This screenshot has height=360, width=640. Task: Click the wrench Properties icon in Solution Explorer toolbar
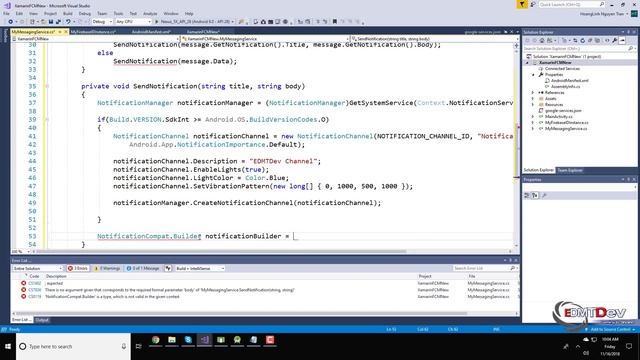point(615,40)
